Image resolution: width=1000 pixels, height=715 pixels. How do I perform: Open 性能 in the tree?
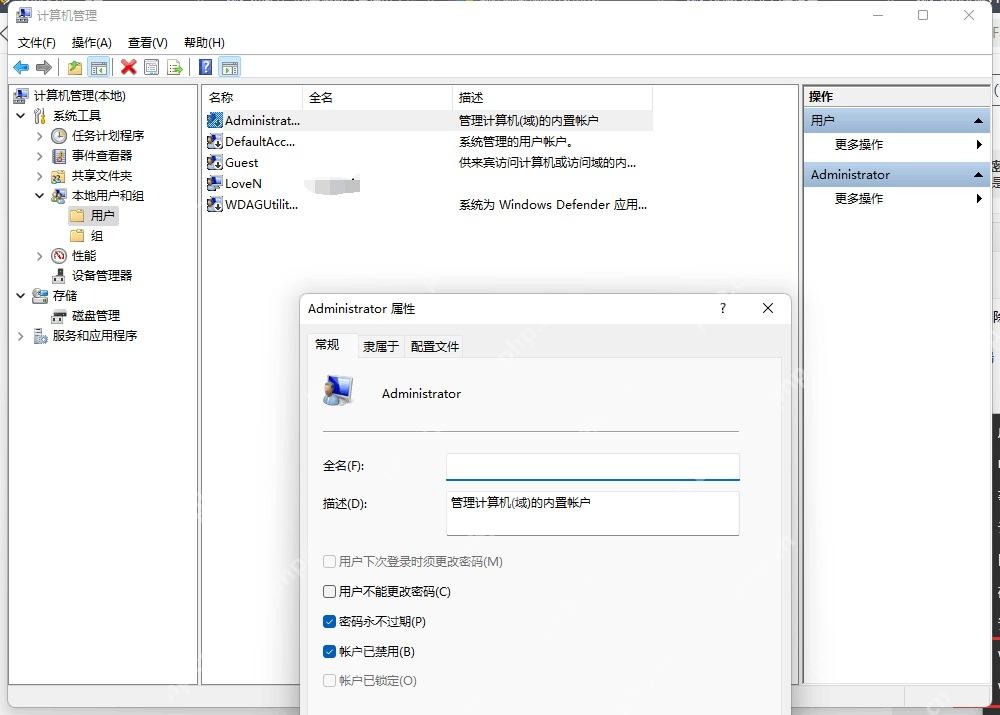tap(84, 256)
